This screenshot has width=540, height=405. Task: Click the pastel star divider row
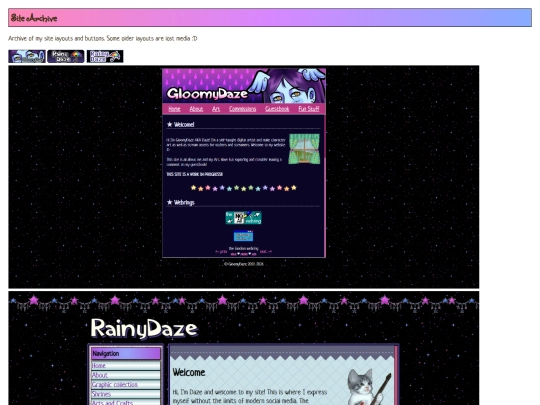pos(243,188)
